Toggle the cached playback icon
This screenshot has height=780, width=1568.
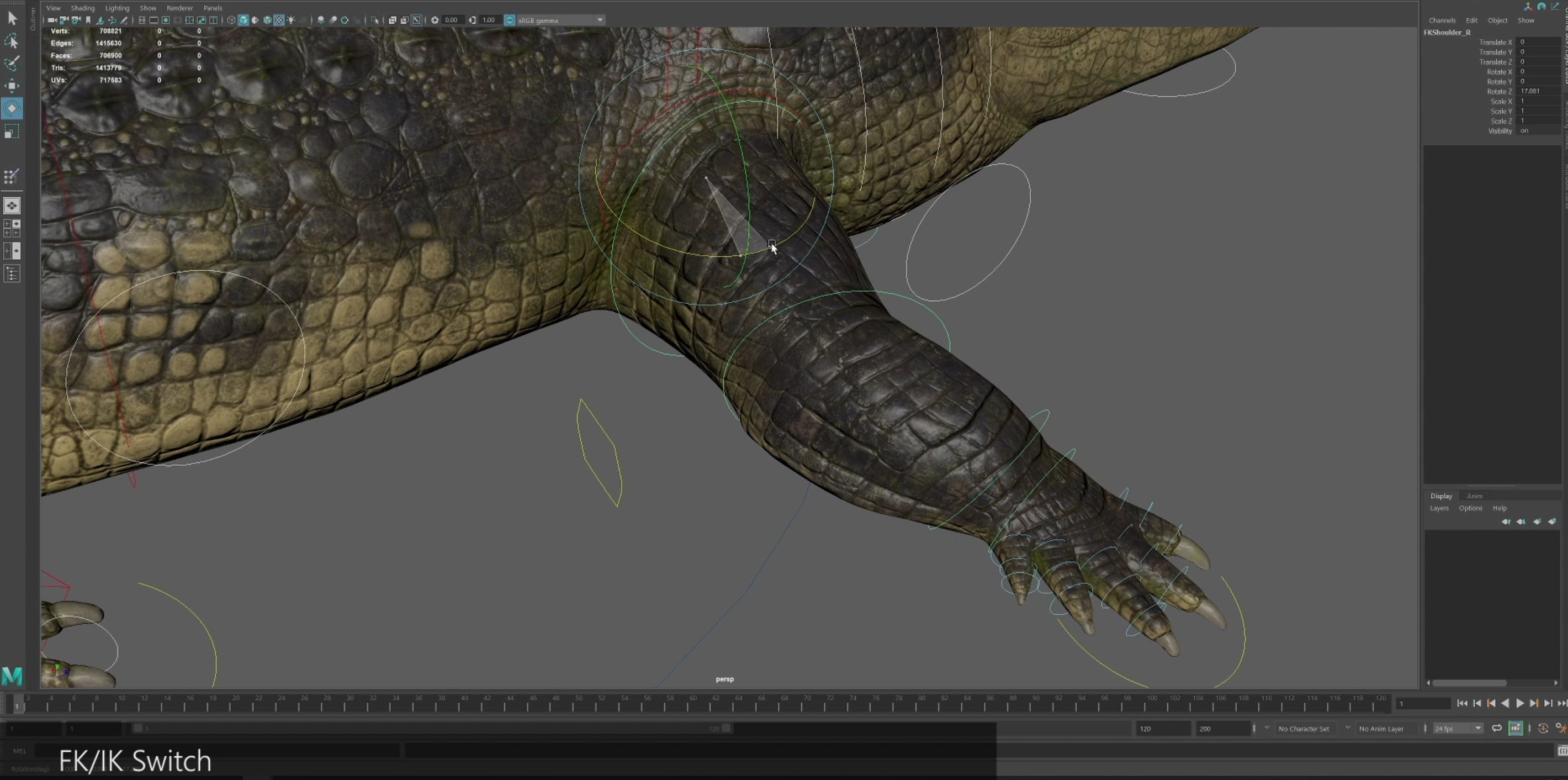1515,728
